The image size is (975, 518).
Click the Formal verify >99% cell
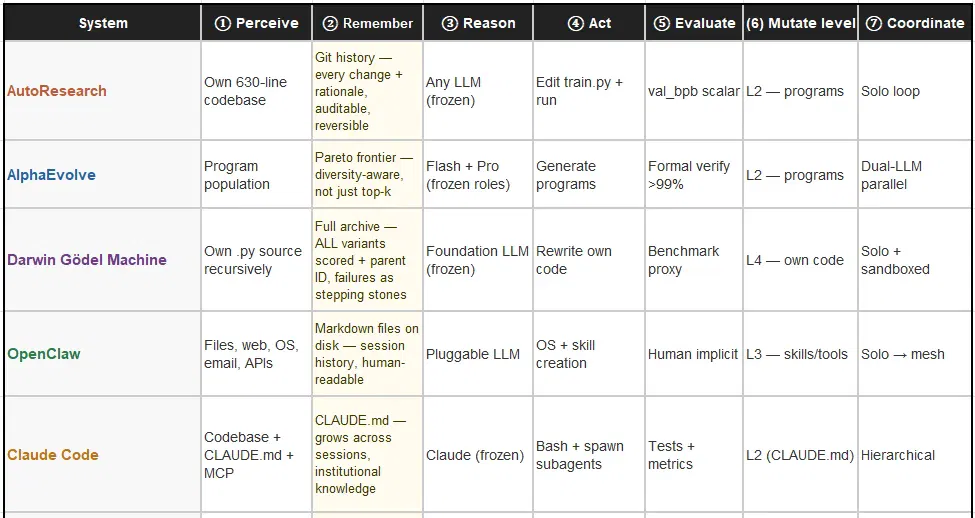pyautogui.click(x=694, y=175)
